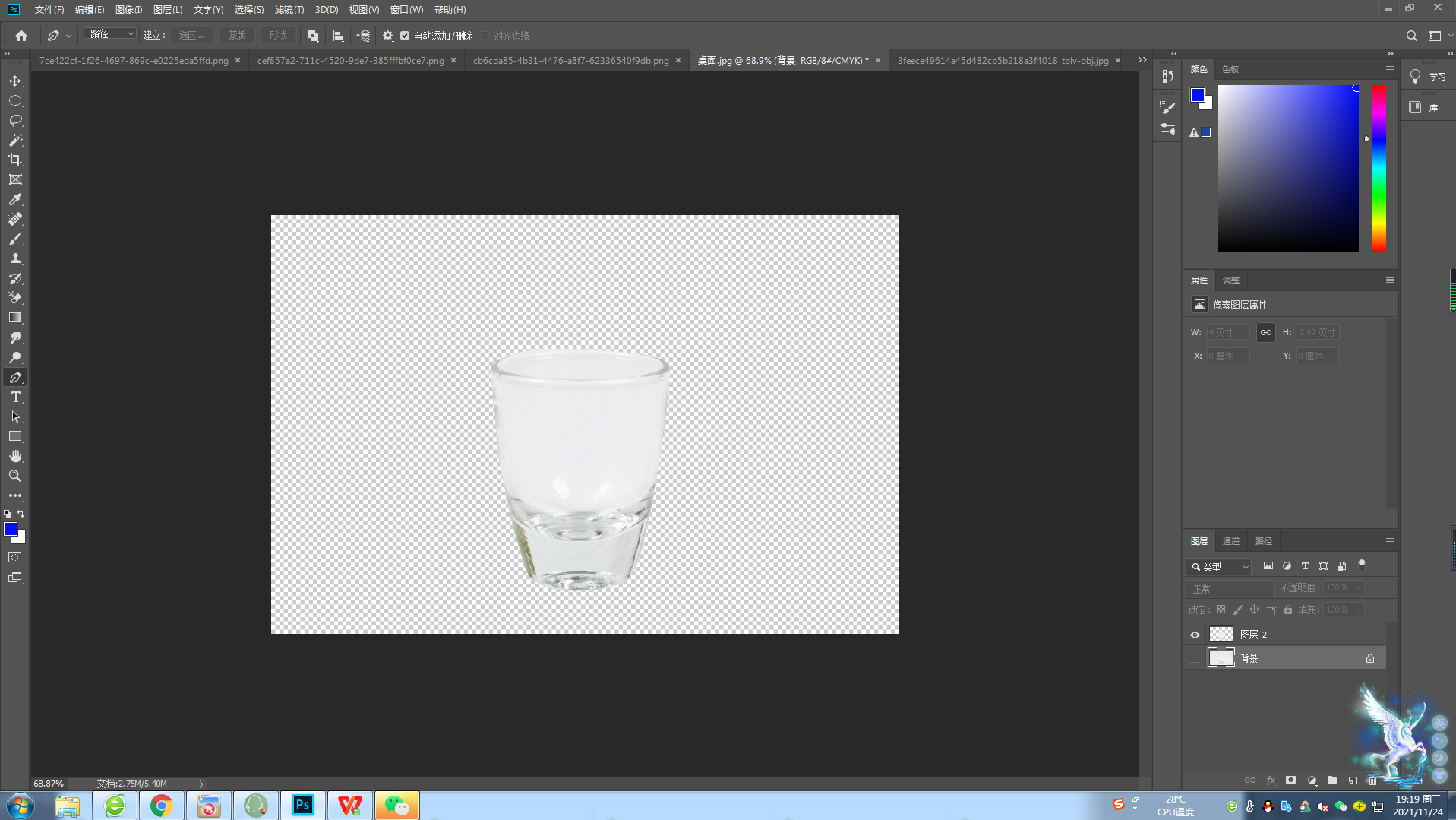The image size is (1456, 820).
Task: Select the Move tool
Action: (15, 81)
